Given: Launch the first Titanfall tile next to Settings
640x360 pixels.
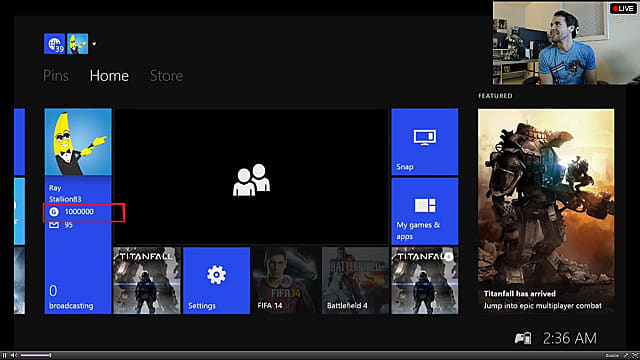Looking at the screenshot, I should tap(147, 280).
